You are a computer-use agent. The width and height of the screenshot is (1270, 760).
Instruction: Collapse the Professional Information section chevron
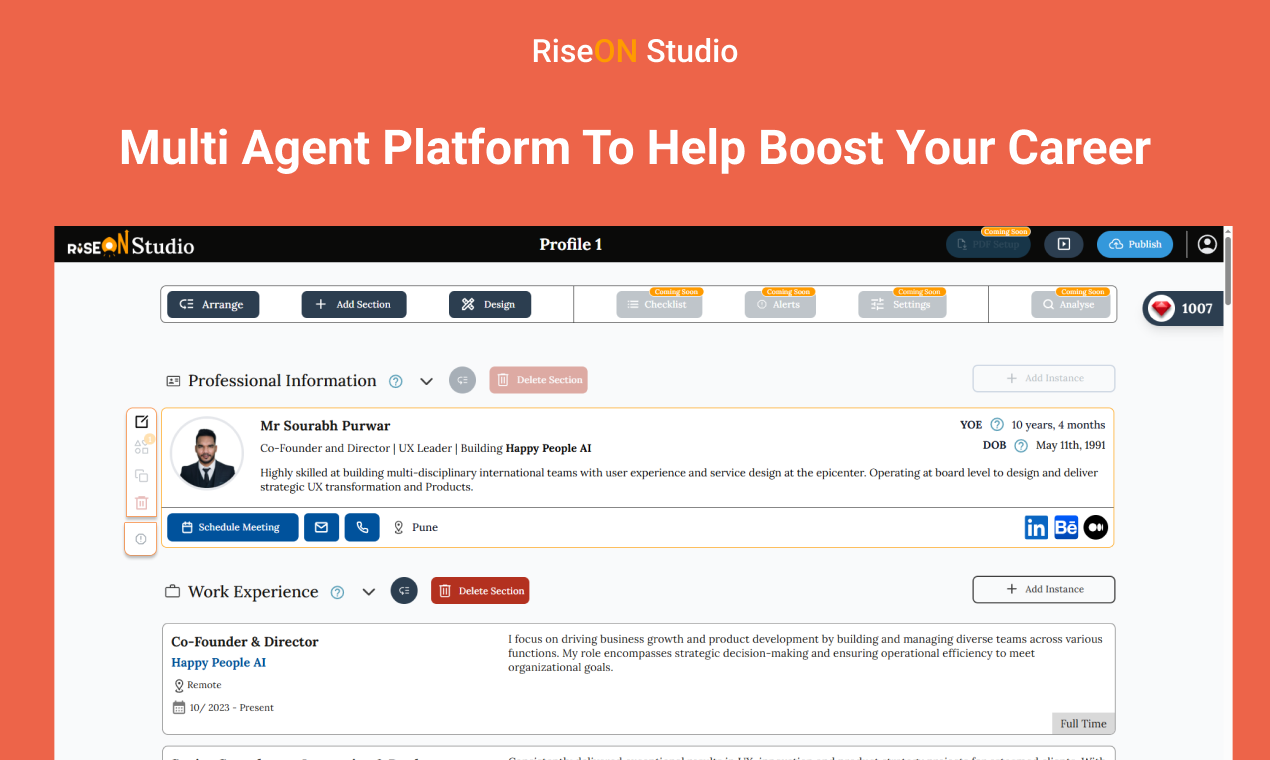426,381
